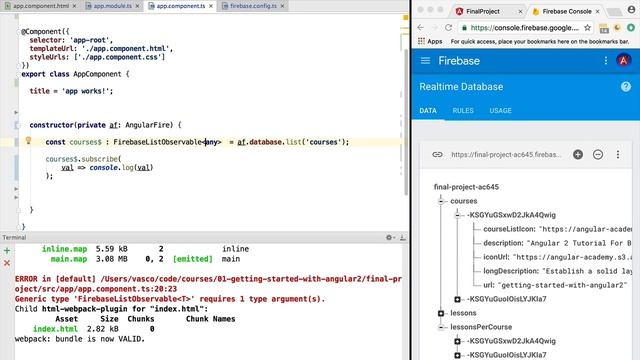The image size is (640, 360).
Task: Switch to the RULES tab
Action: pos(463,111)
